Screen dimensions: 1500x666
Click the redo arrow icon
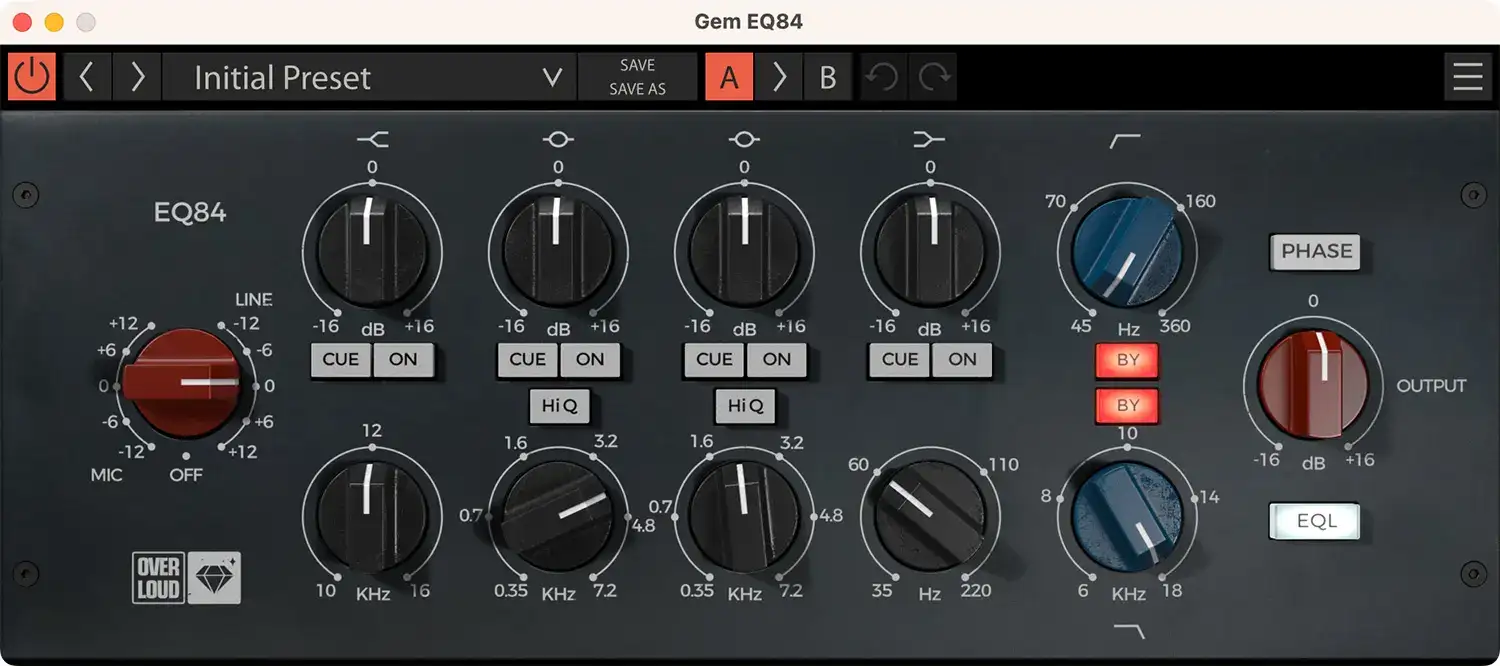(931, 76)
